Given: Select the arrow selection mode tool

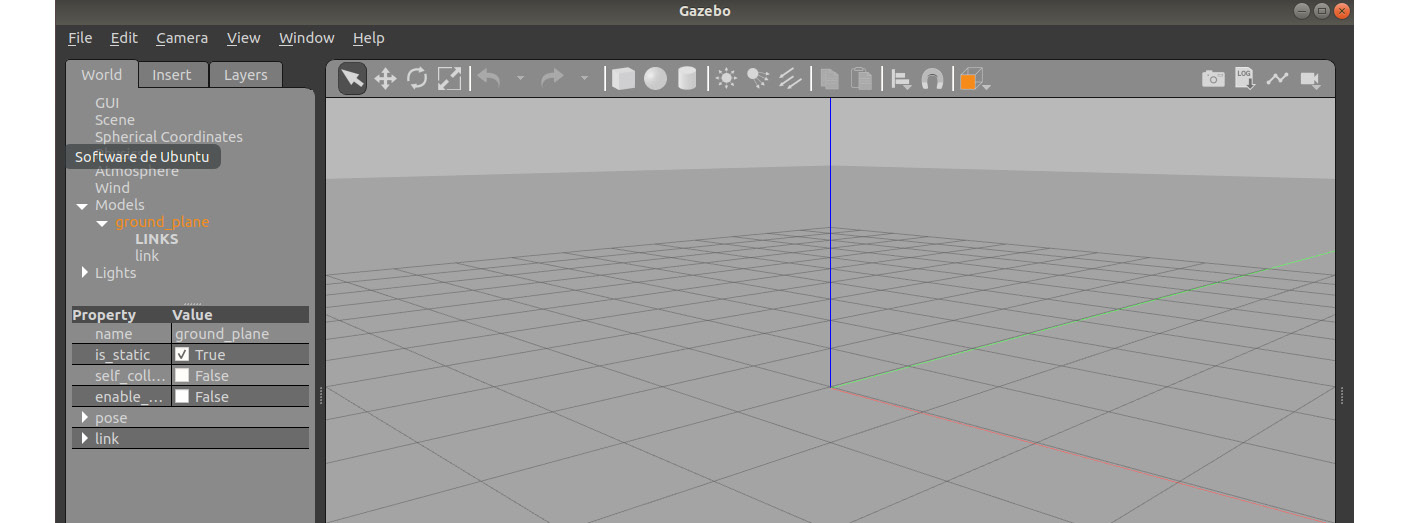Looking at the screenshot, I should click(x=352, y=78).
